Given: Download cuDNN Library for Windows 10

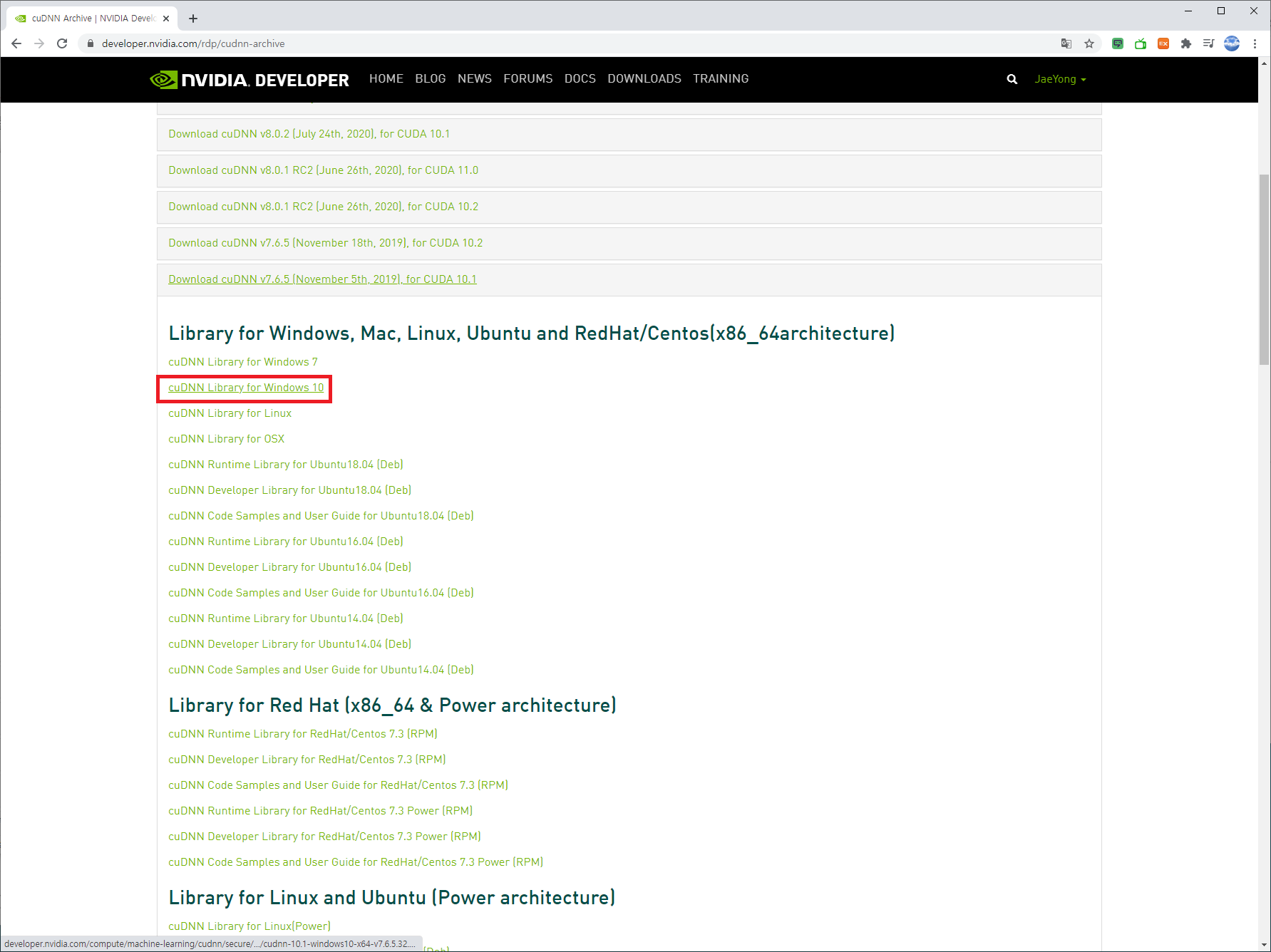Looking at the screenshot, I should 246,388.
